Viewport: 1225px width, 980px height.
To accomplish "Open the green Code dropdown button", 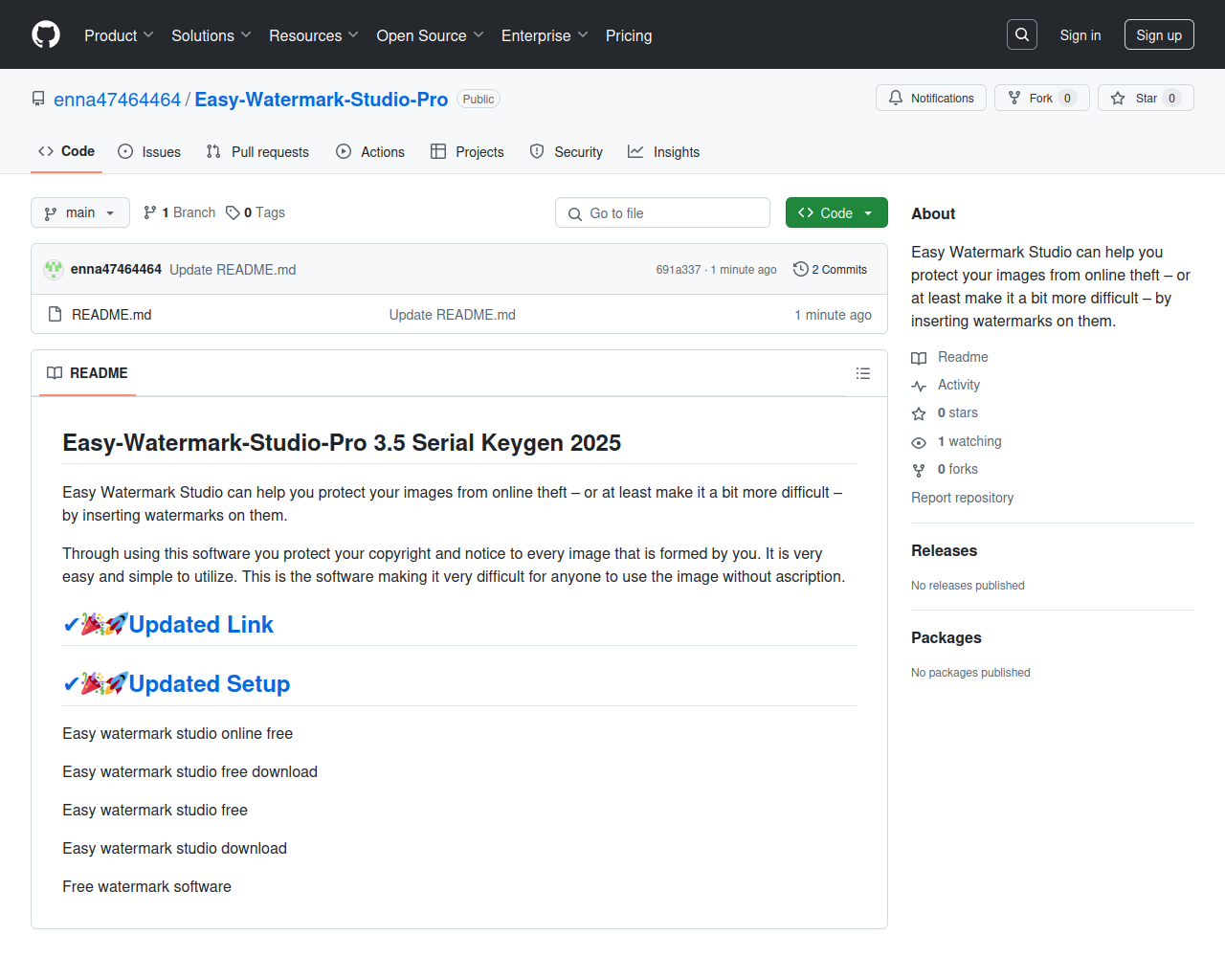I will pyautogui.click(x=836, y=212).
